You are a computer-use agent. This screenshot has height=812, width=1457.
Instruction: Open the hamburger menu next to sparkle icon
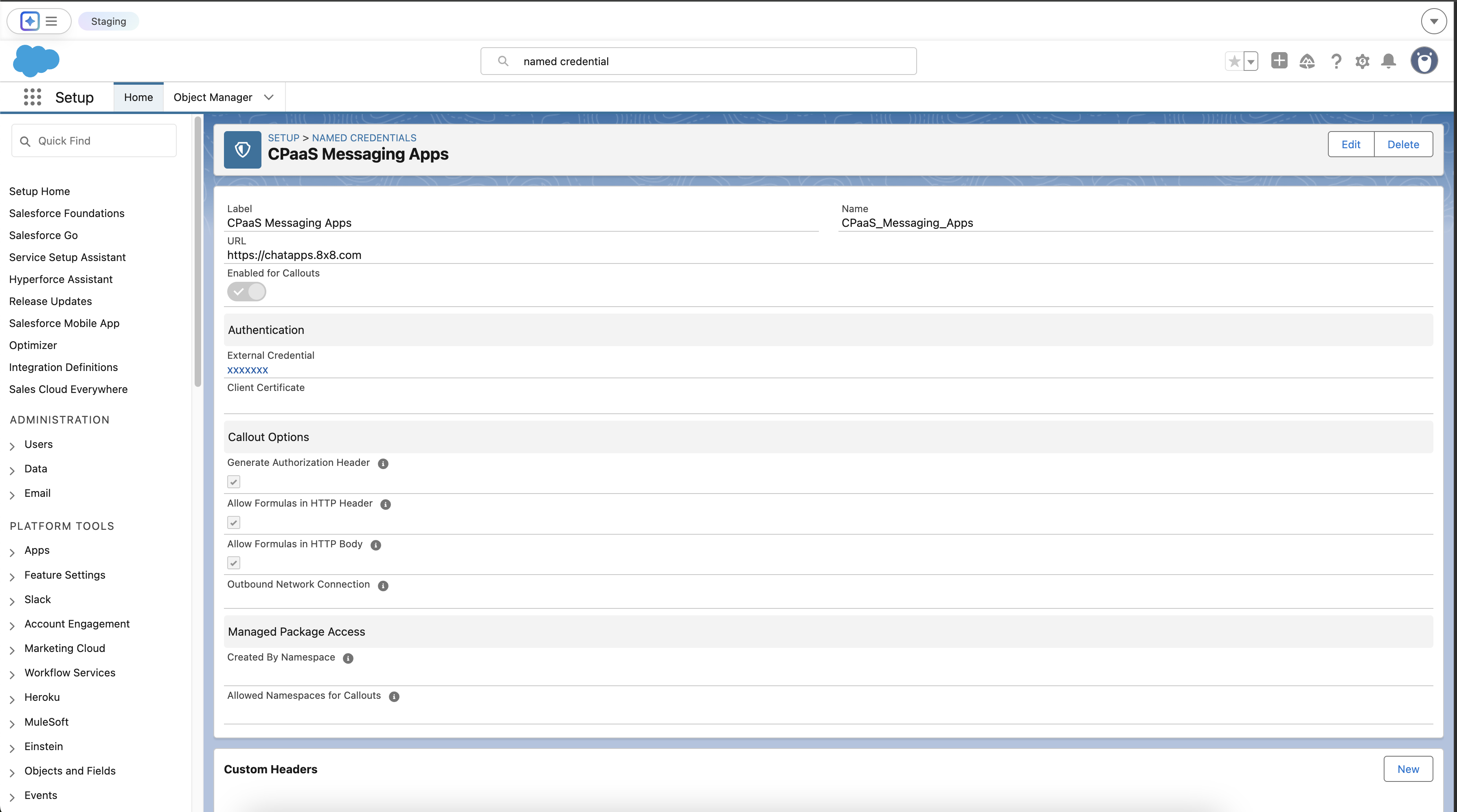point(50,21)
